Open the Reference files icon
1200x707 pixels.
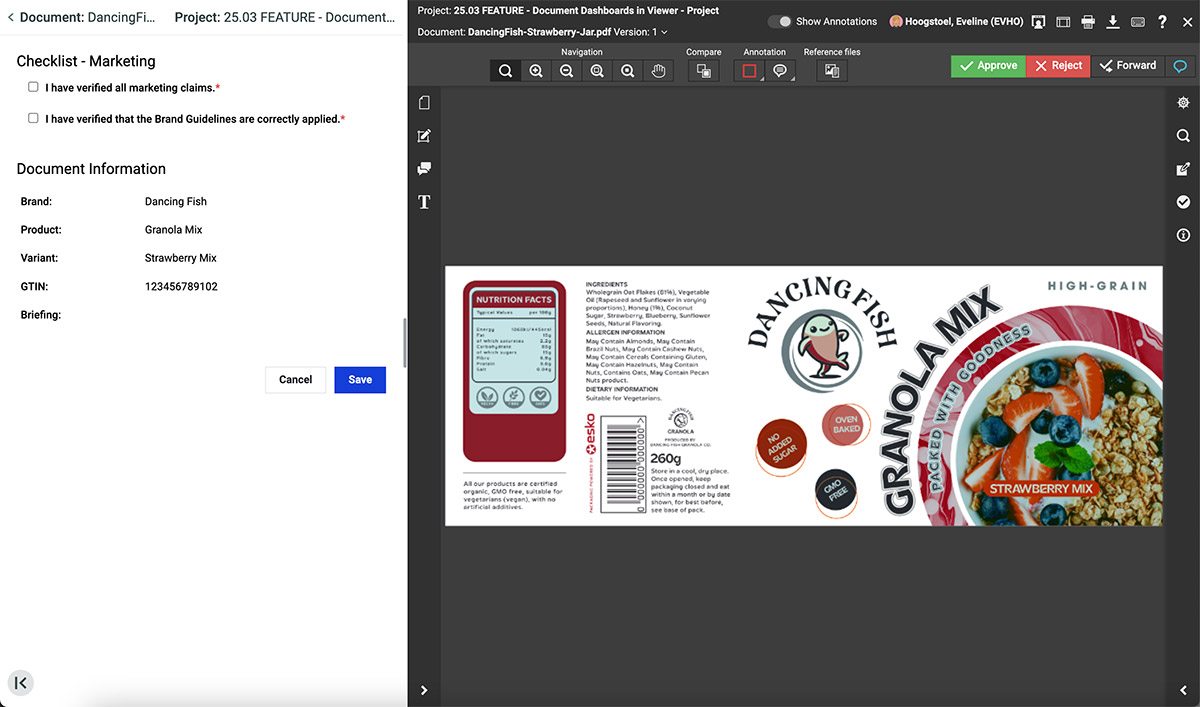click(x=831, y=71)
